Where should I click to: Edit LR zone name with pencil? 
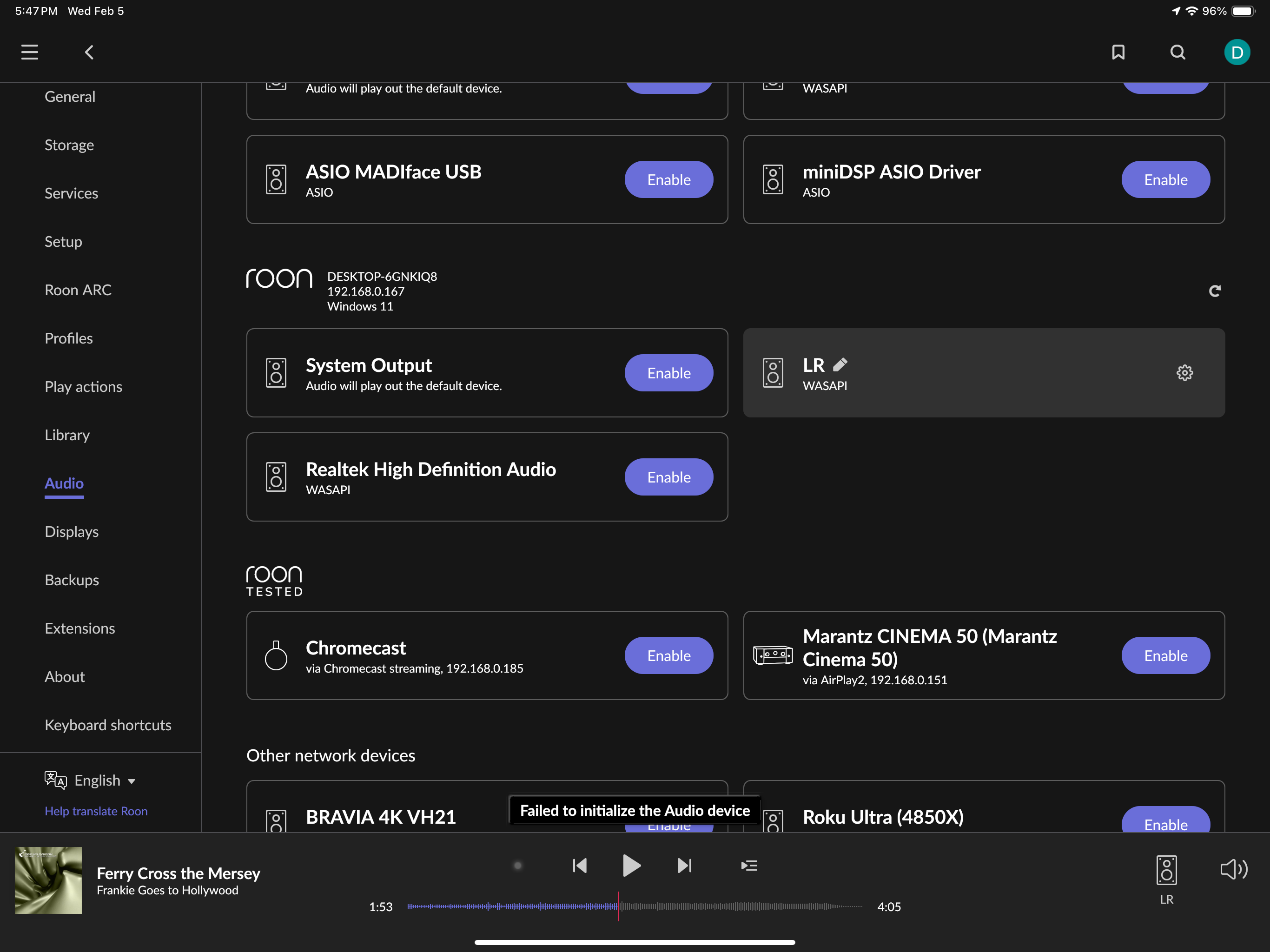[x=840, y=364]
